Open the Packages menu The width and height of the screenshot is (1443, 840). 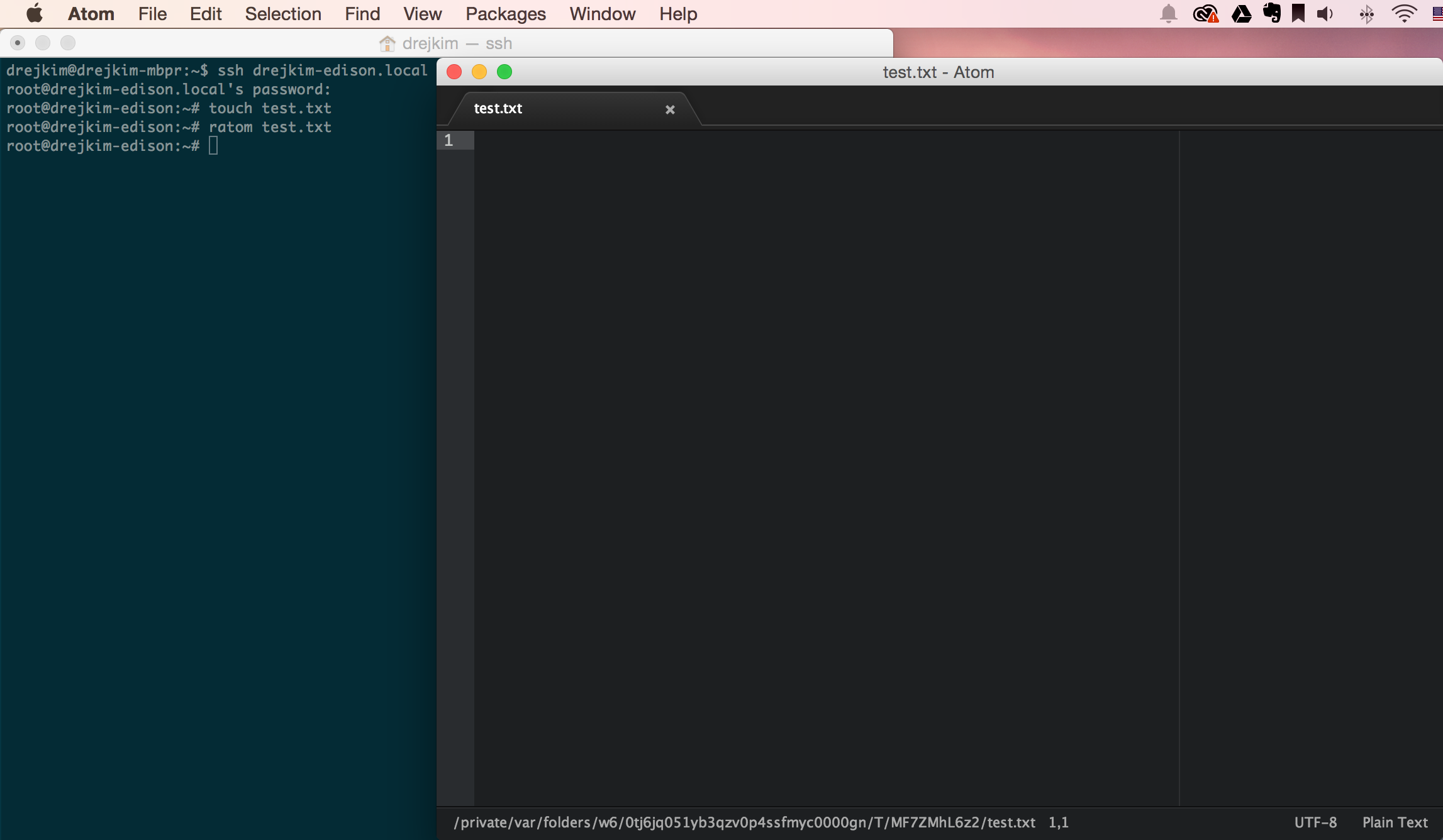(506, 14)
